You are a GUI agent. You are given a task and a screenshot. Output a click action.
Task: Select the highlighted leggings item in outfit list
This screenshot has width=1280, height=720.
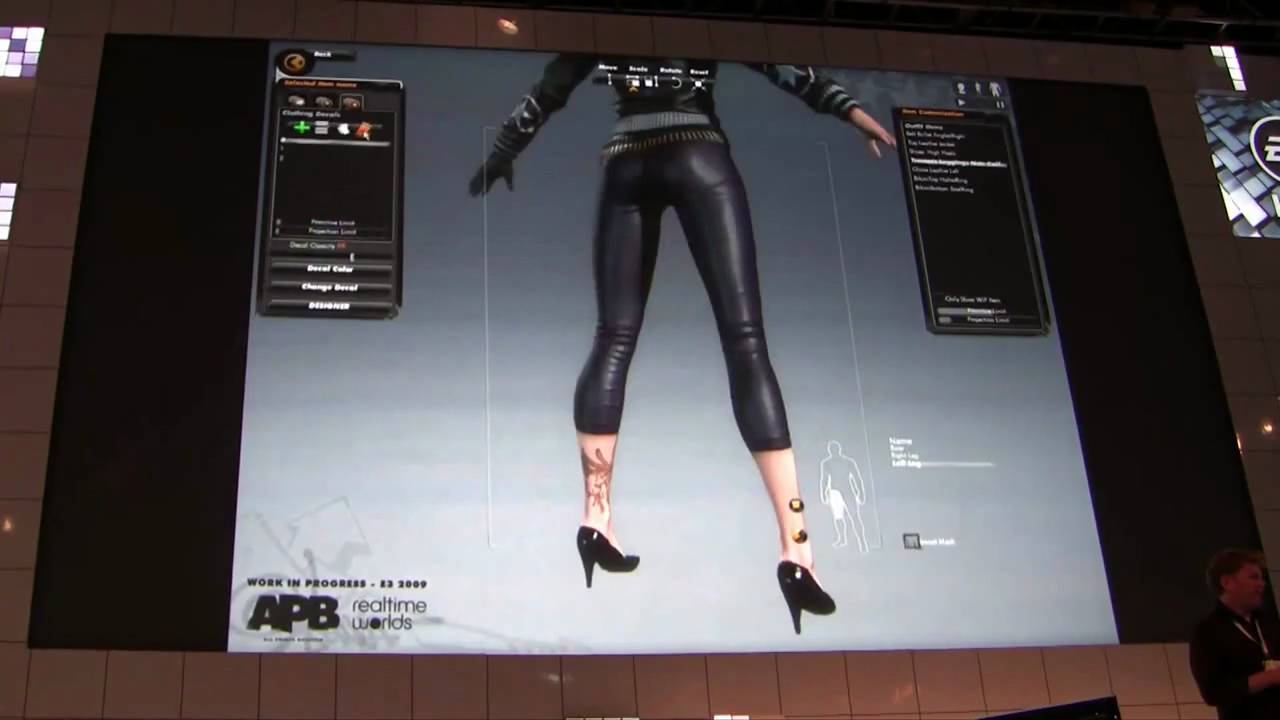click(x=959, y=164)
